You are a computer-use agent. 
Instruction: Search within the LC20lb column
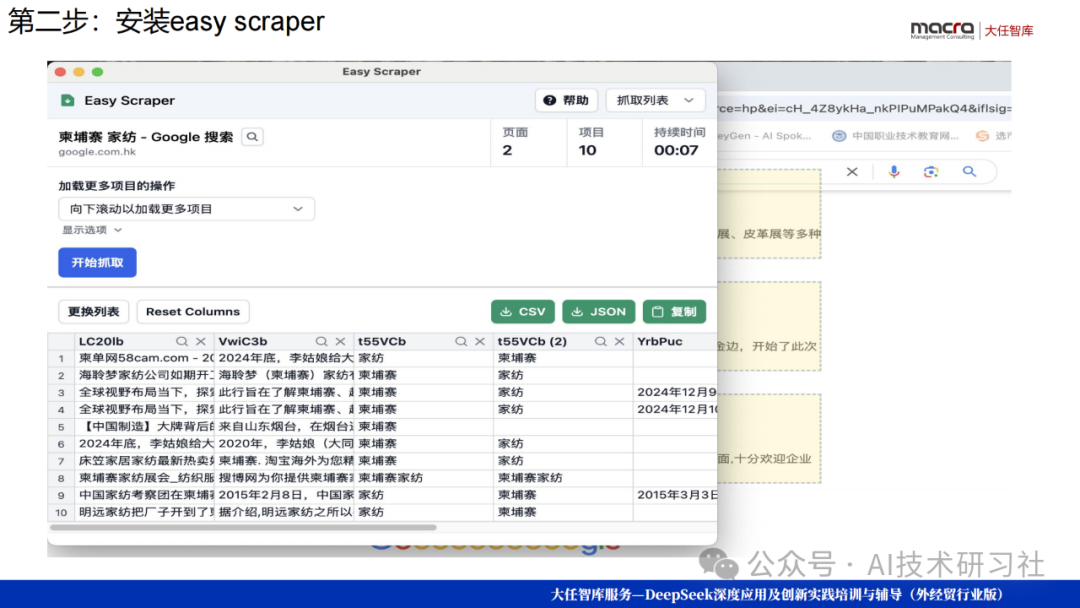182,341
